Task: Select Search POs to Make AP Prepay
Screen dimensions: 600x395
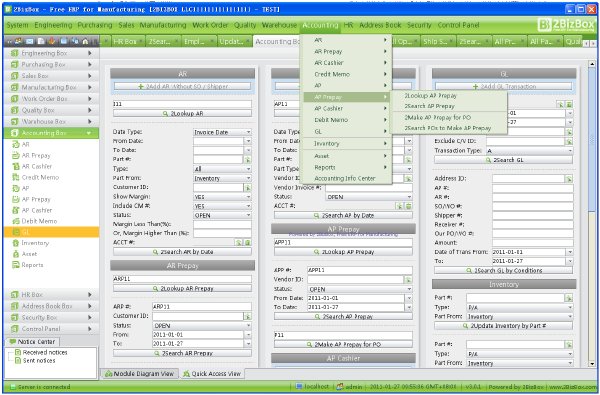Action: click(448, 128)
